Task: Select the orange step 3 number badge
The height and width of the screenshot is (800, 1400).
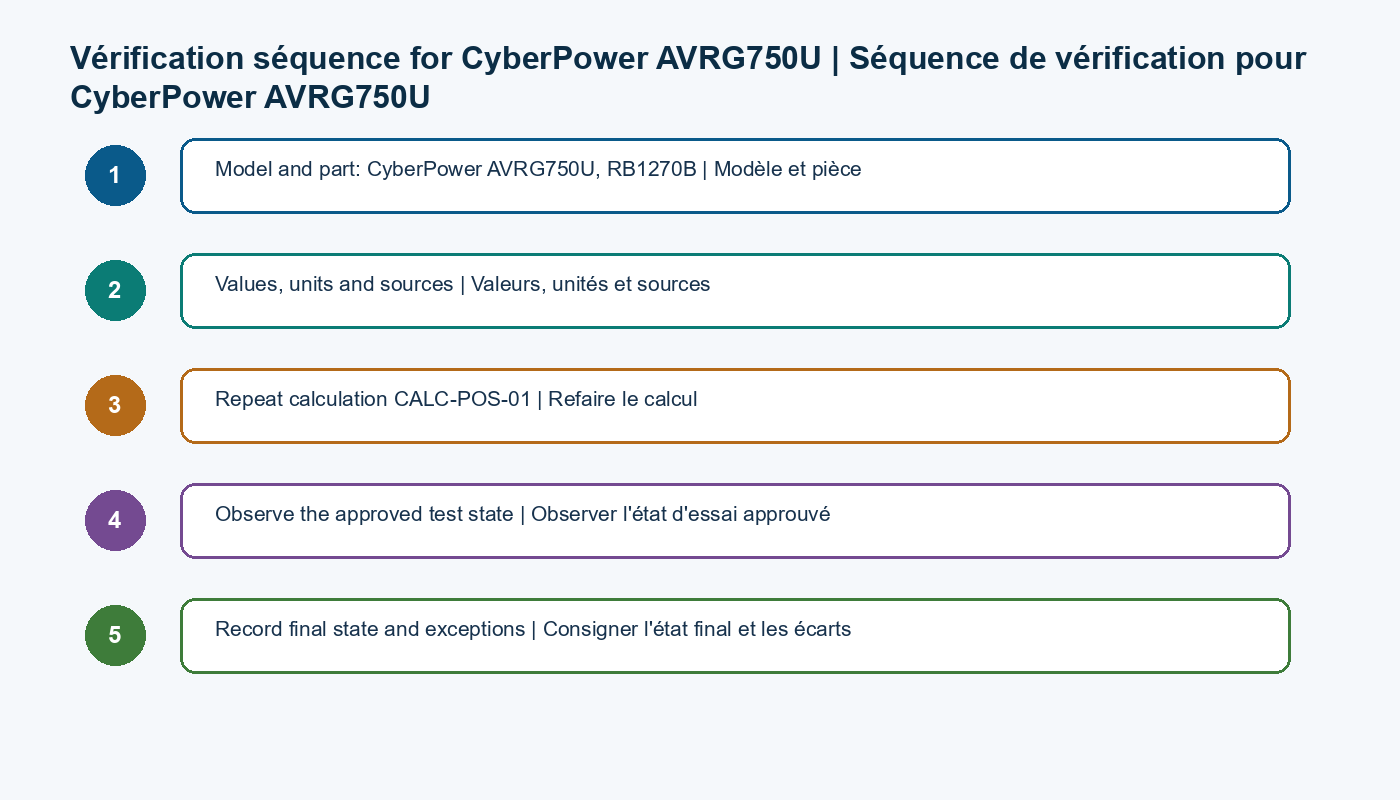Action: click(x=115, y=406)
